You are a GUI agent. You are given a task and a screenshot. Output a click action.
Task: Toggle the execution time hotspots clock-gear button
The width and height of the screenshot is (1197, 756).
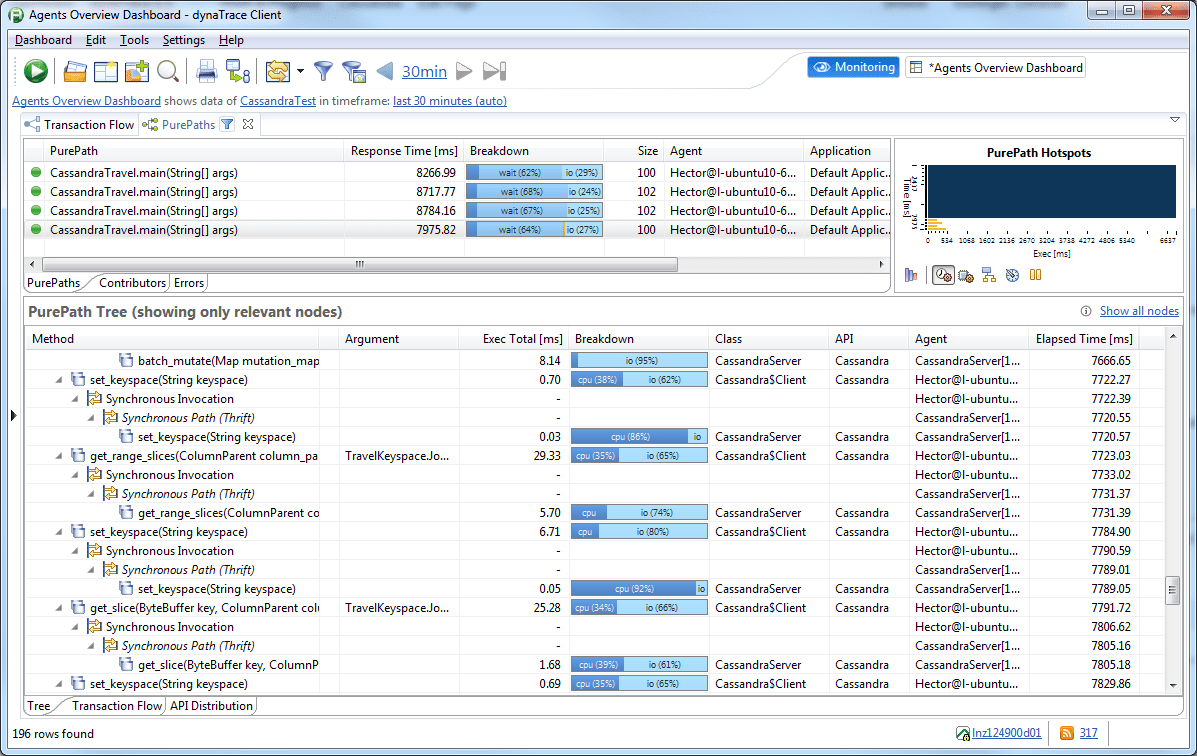tap(944, 275)
